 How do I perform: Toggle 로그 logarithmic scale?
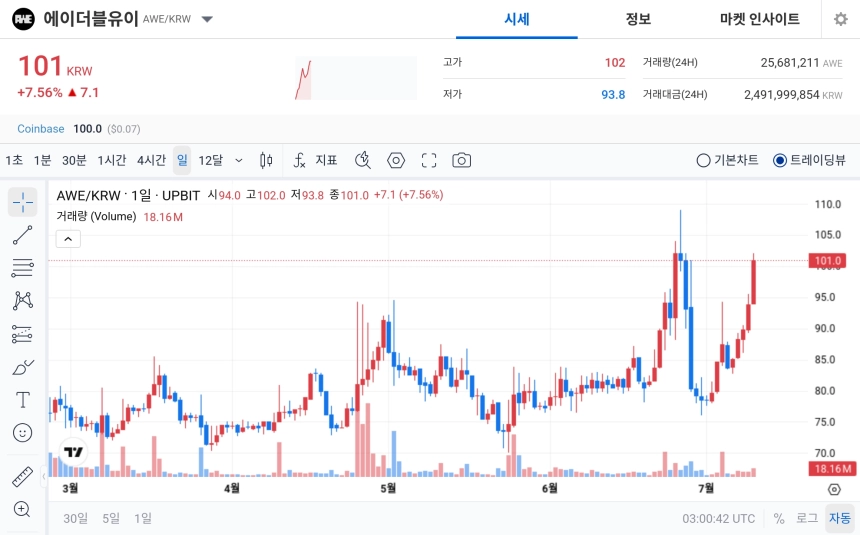807,518
